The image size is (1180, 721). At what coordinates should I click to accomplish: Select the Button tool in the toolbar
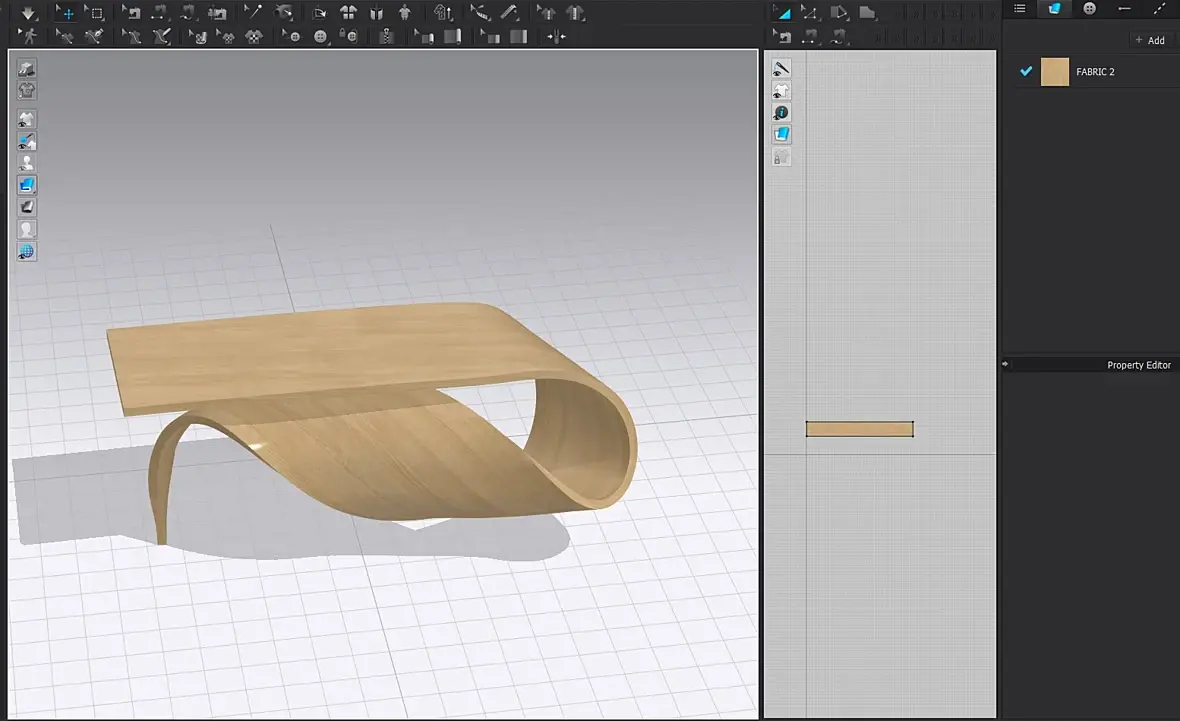pyautogui.click(x=321, y=37)
